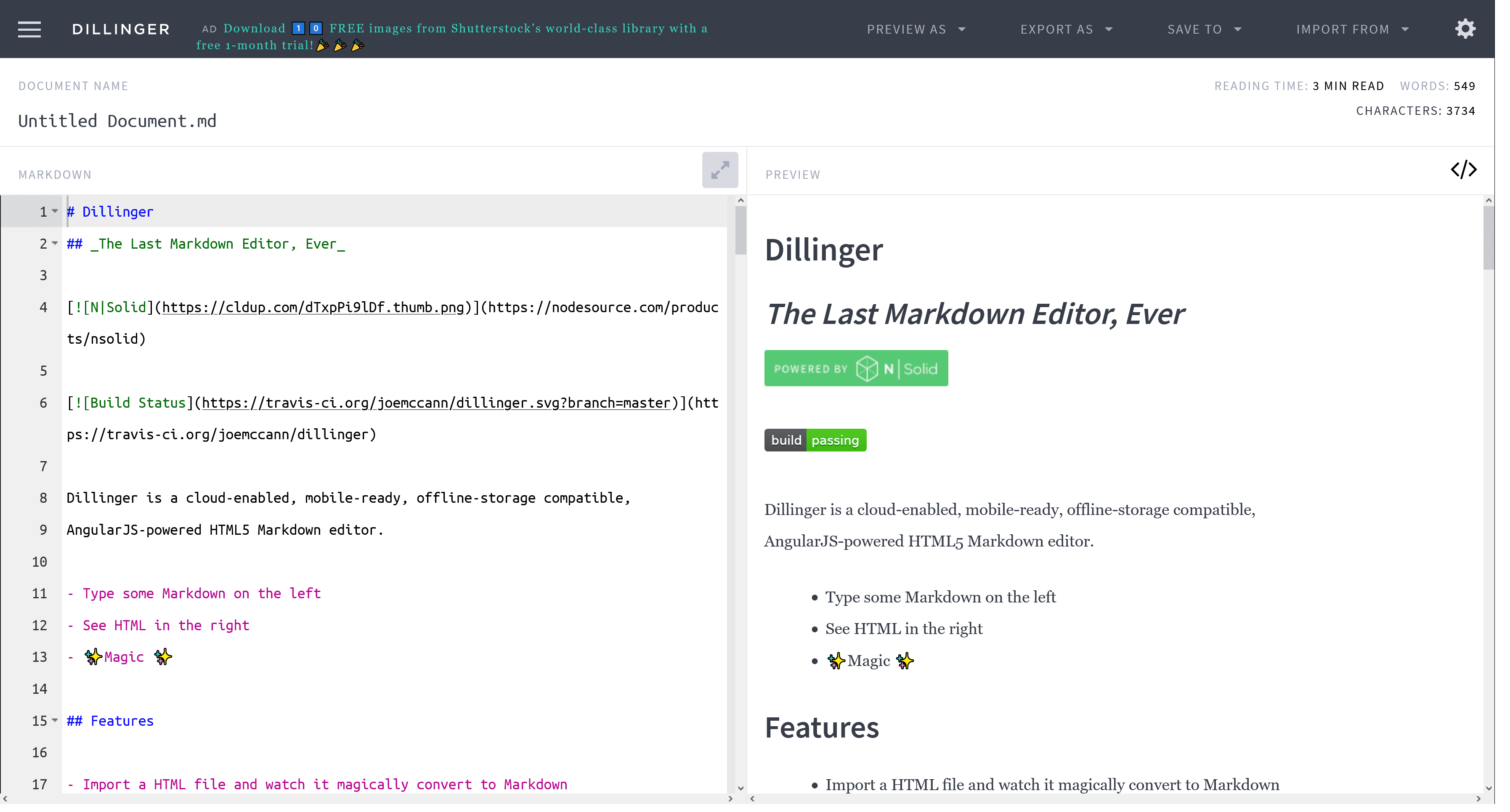
Task: Expand the Export As menu
Action: pos(1066,29)
